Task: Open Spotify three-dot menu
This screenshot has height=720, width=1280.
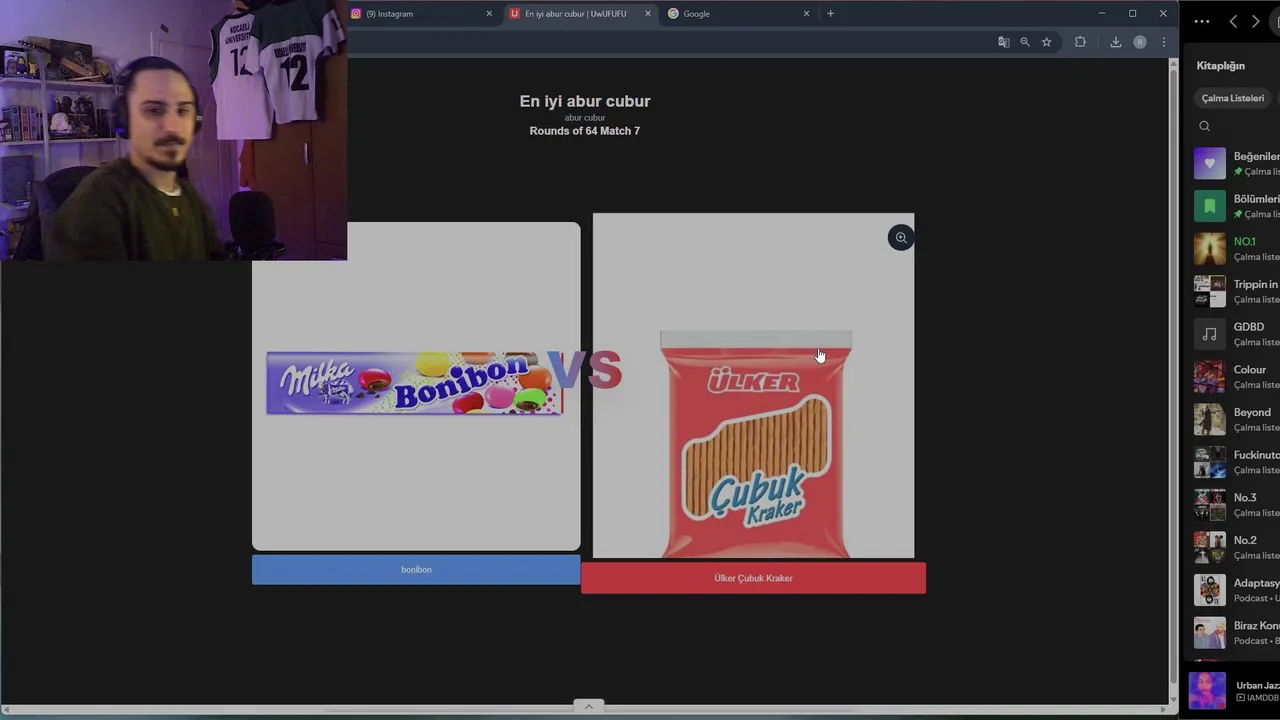Action: click(x=1202, y=21)
